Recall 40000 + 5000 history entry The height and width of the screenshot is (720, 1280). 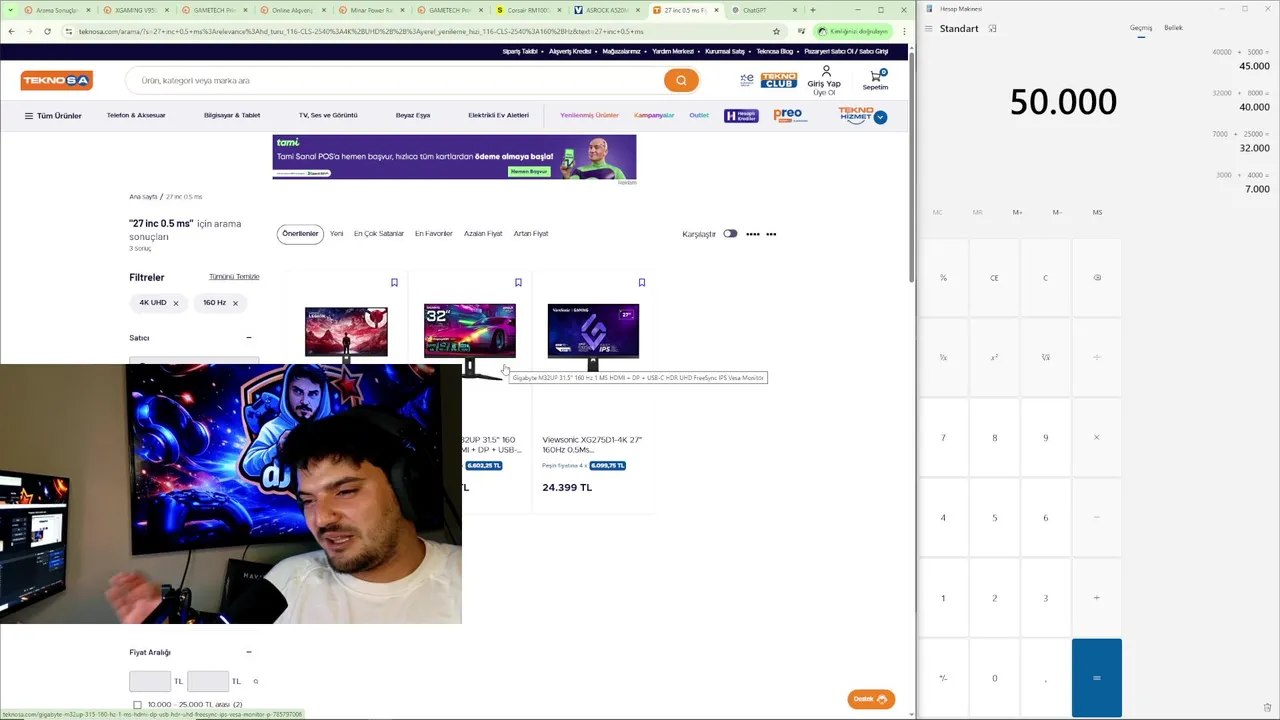tap(1240, 59)
